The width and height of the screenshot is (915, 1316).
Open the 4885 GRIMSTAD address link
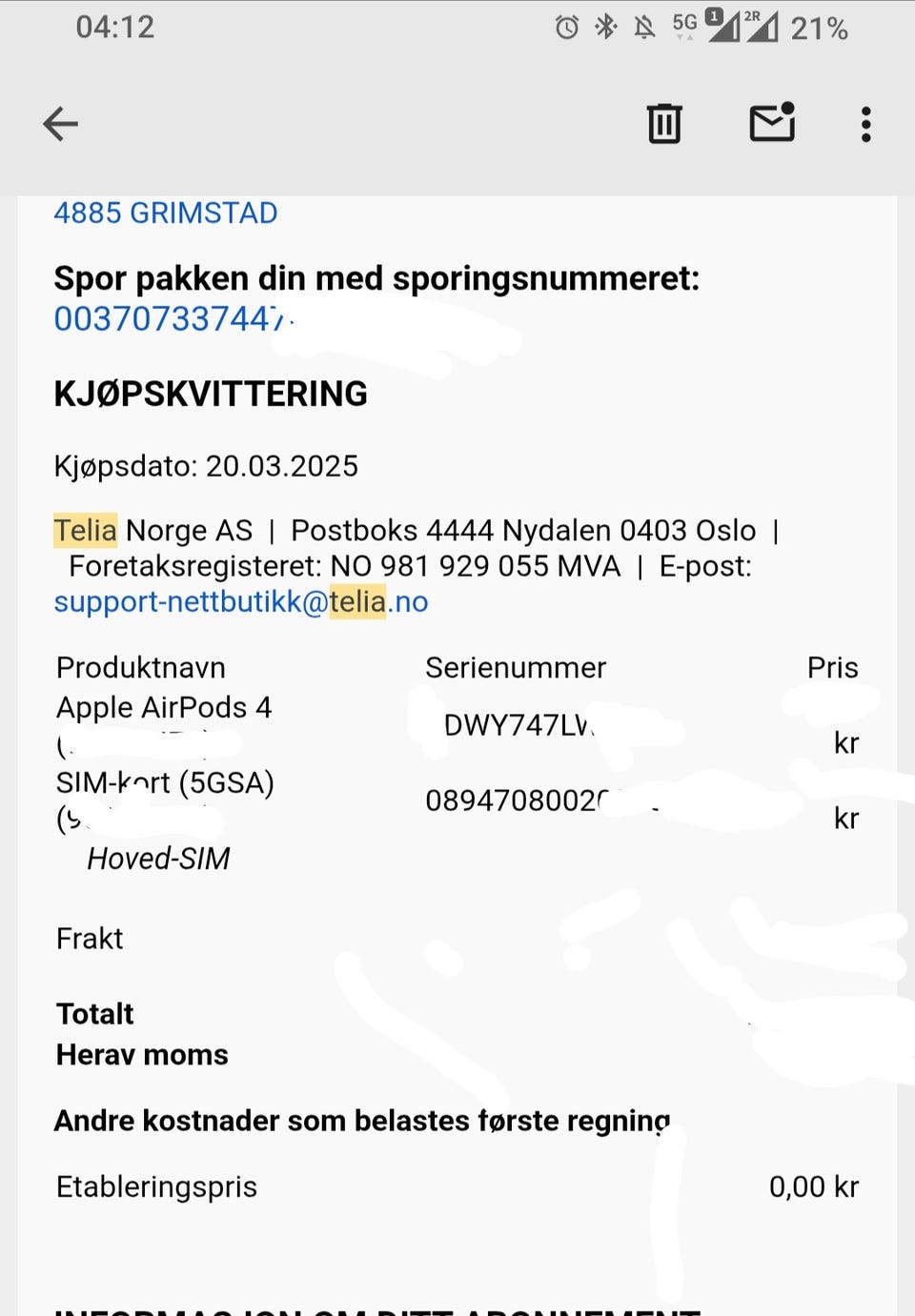(166, 213)
